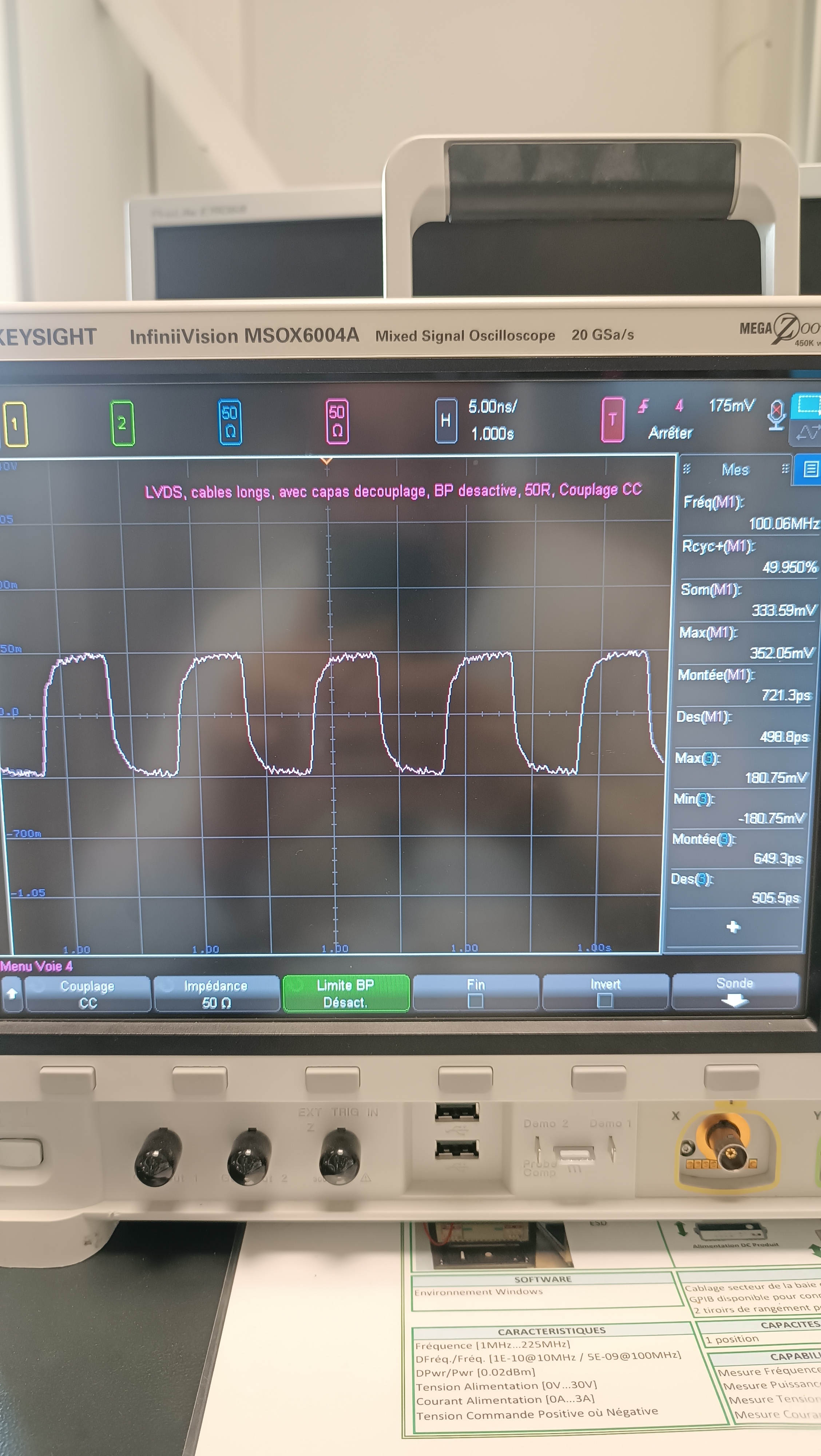Open the sidebar list panel icon

click(810, 468)
